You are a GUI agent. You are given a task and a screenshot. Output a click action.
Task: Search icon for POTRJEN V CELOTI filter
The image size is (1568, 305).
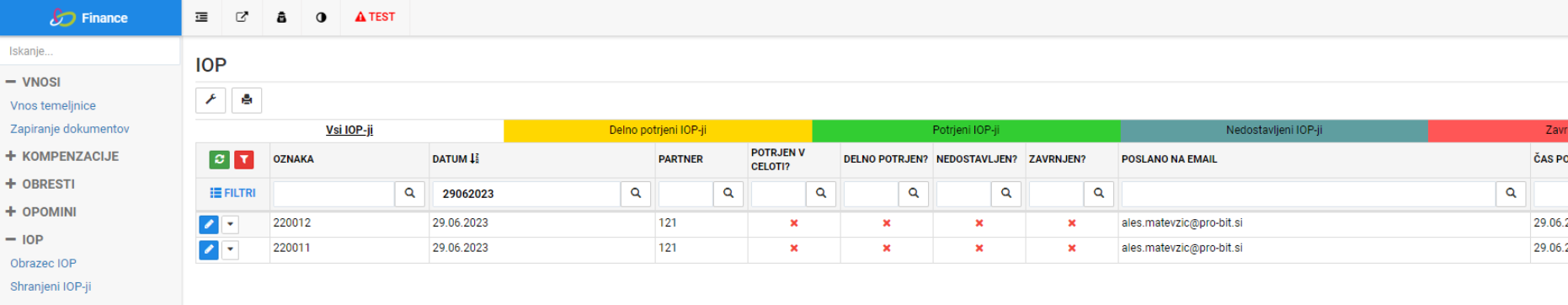click(821, 194)
